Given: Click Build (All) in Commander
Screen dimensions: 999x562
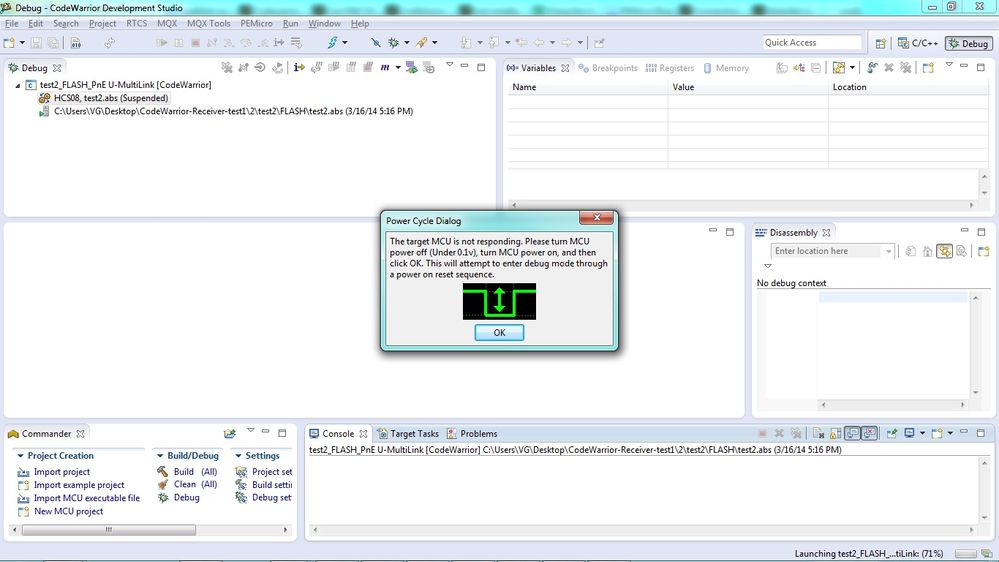Looking at the screenshot, I should pos(195,472).
